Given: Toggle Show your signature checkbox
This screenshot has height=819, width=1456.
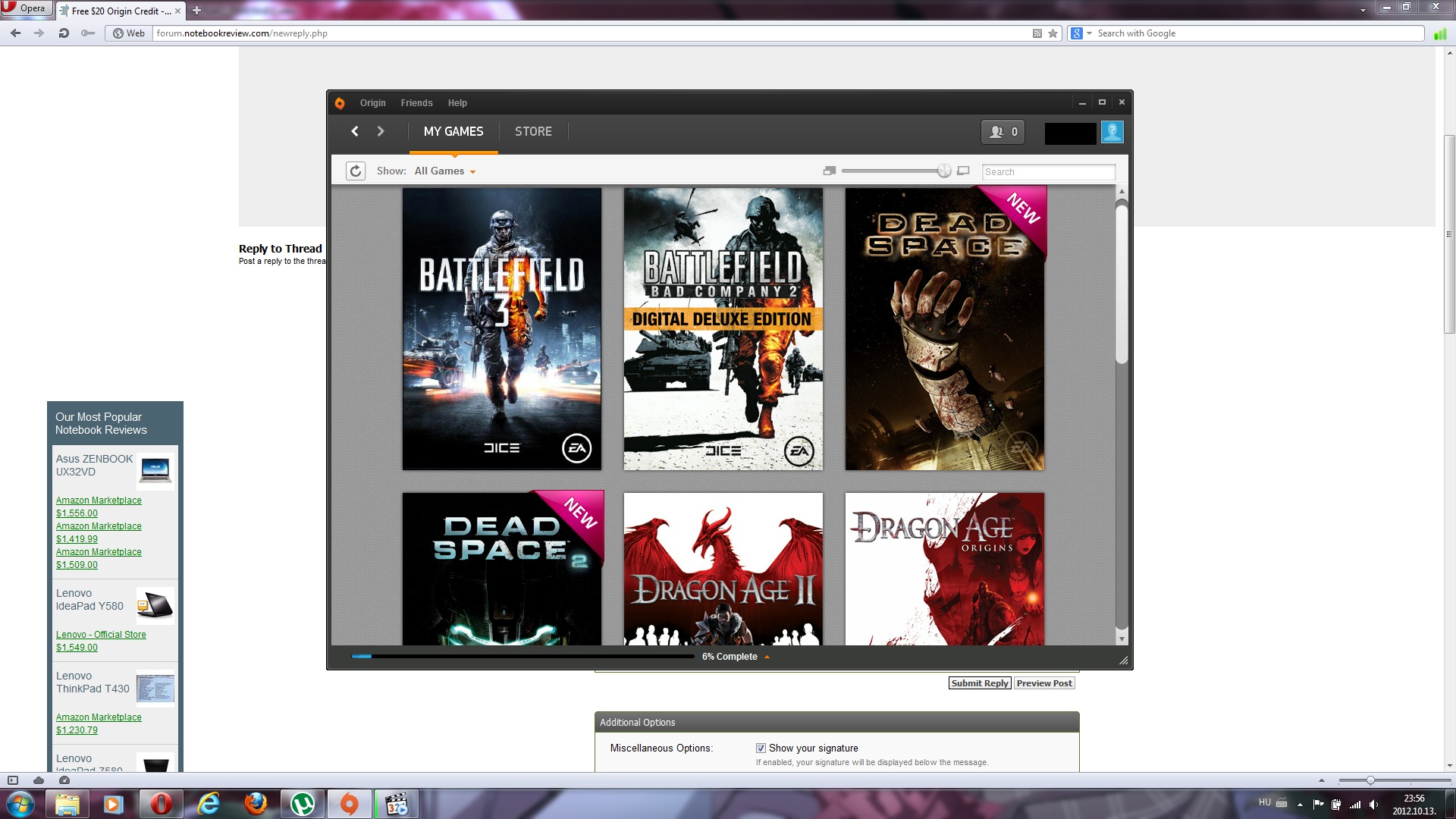Looking at the screenshot, I should pyautogui.click(x=761, y=748).
